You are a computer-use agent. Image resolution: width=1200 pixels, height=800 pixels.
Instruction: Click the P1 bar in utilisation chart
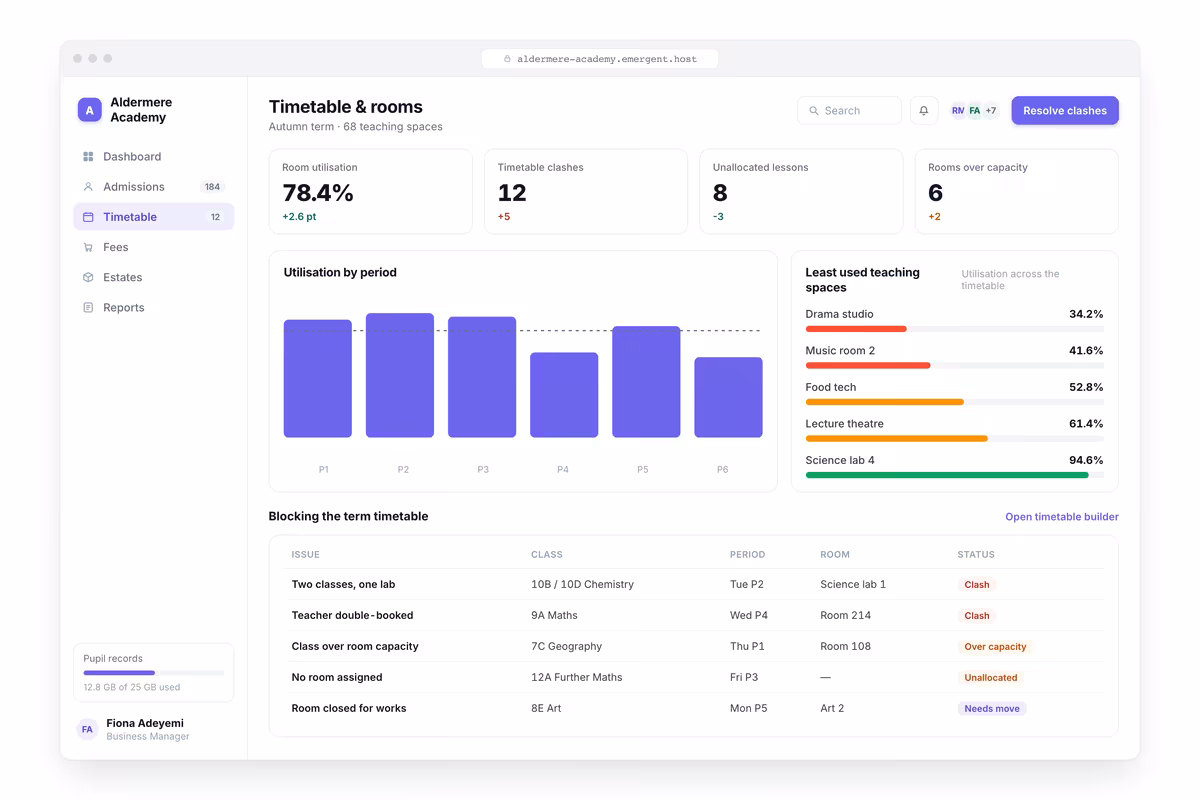(318, 379)
